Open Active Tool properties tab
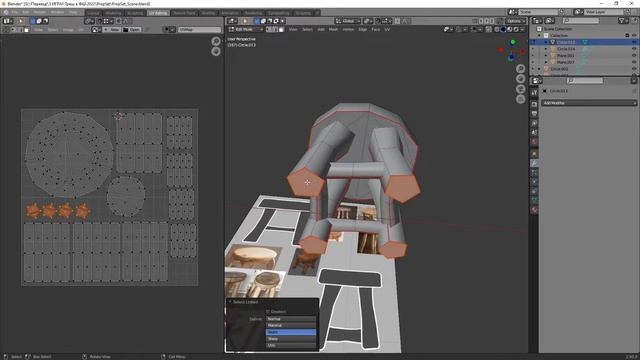The width and height of the screenshot is (640, 360). (x=534, y=93)
